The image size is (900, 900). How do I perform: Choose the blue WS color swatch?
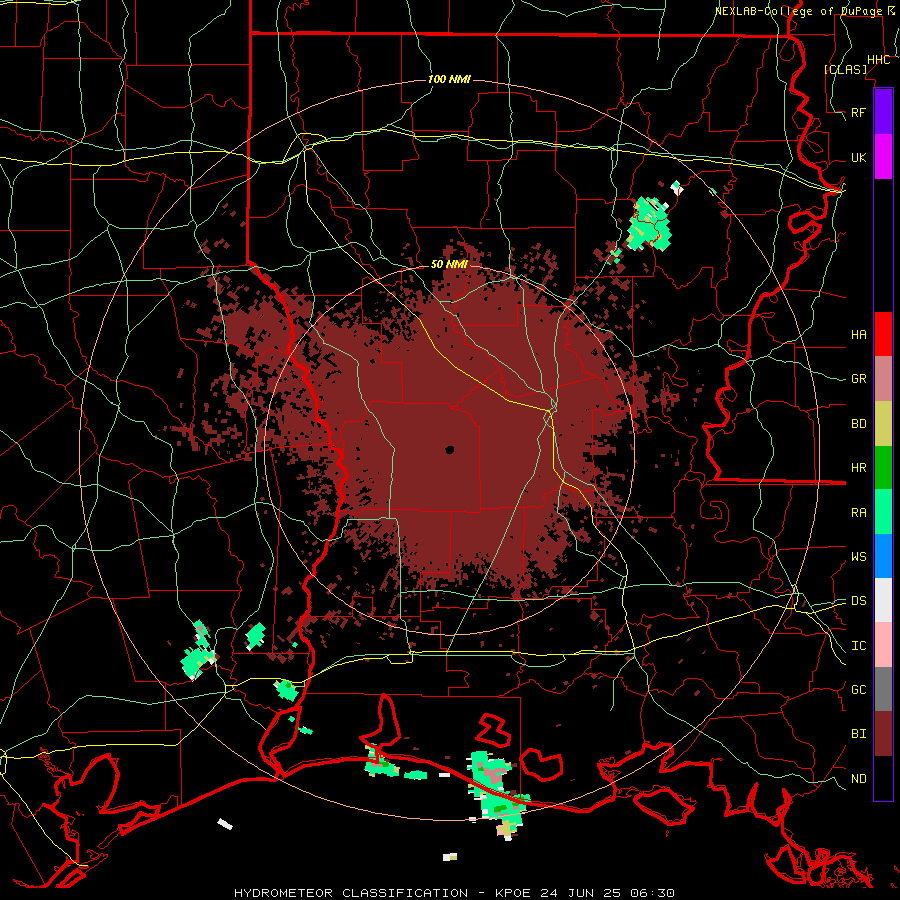pos(883,556)
